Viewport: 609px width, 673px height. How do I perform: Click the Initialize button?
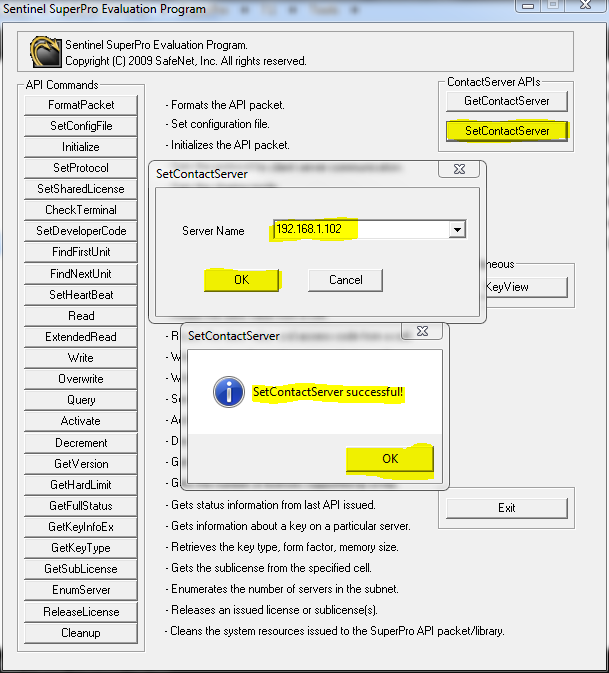(x=81, y=147)
